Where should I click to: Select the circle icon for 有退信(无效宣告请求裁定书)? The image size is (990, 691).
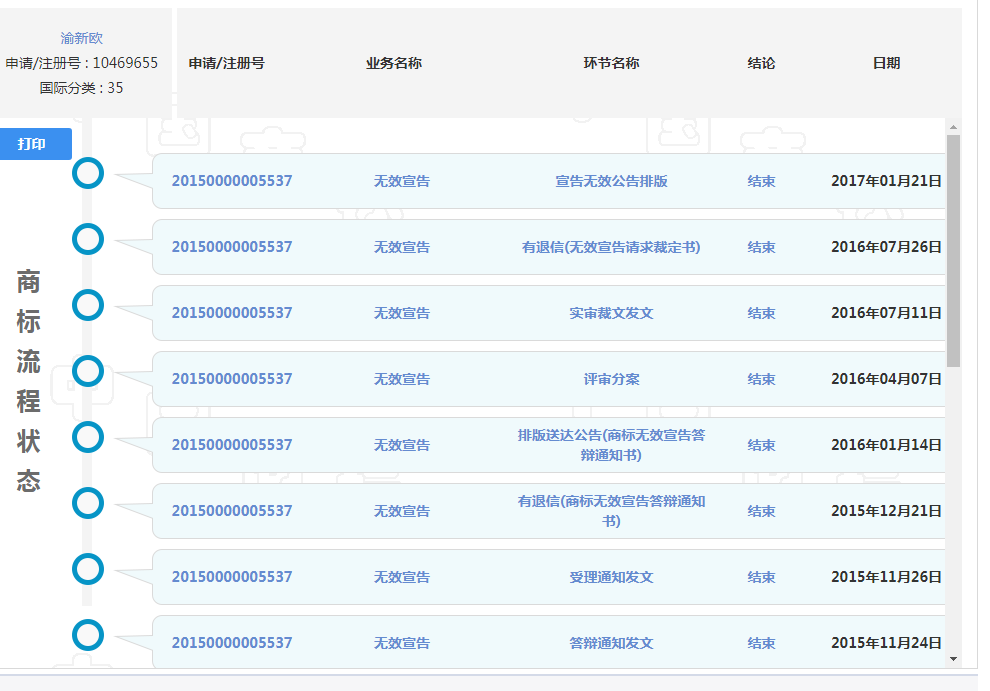[x=88, y=239]
